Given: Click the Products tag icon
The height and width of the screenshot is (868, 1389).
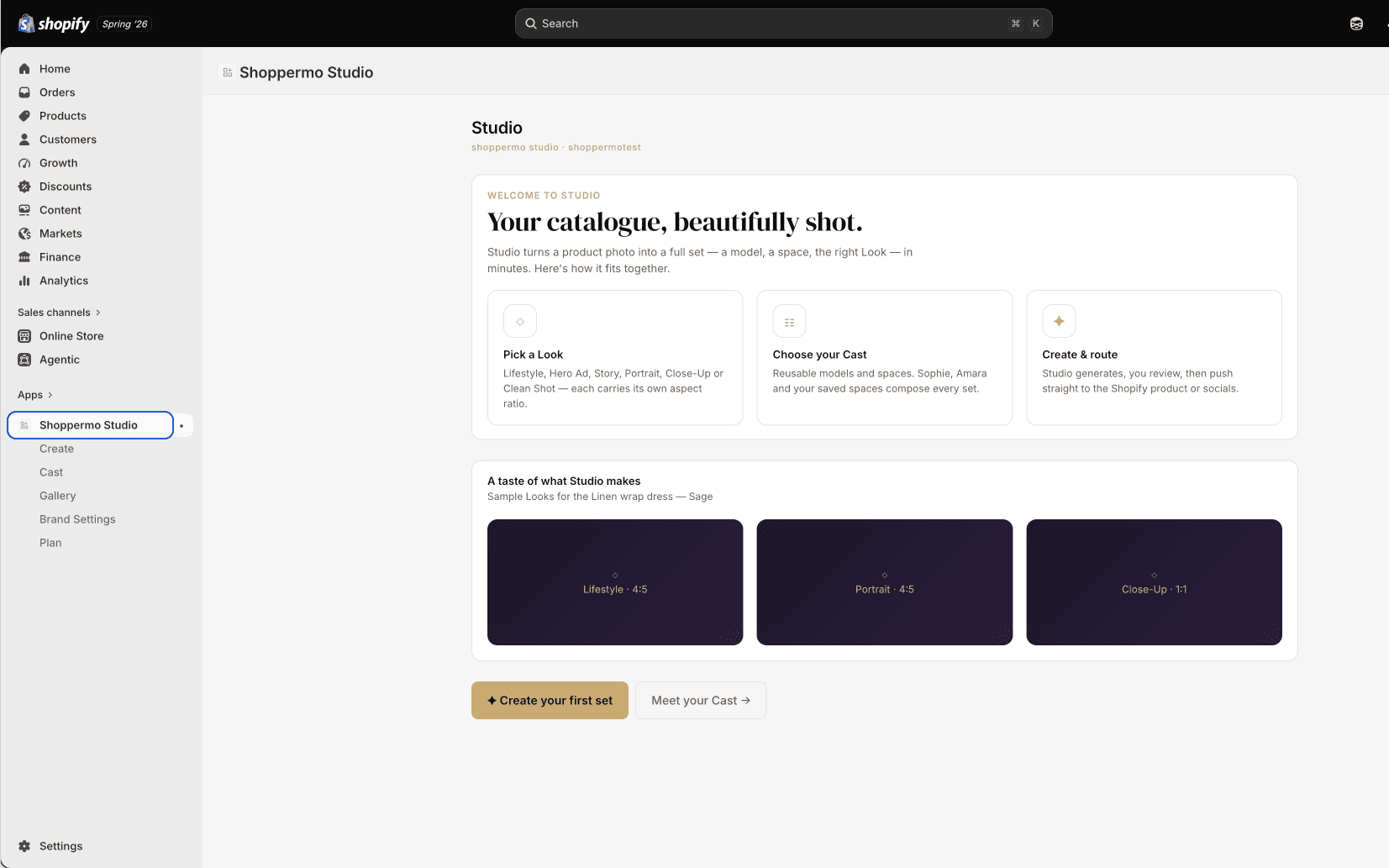Looking at the screenshot, I should [x=24, y=116].
